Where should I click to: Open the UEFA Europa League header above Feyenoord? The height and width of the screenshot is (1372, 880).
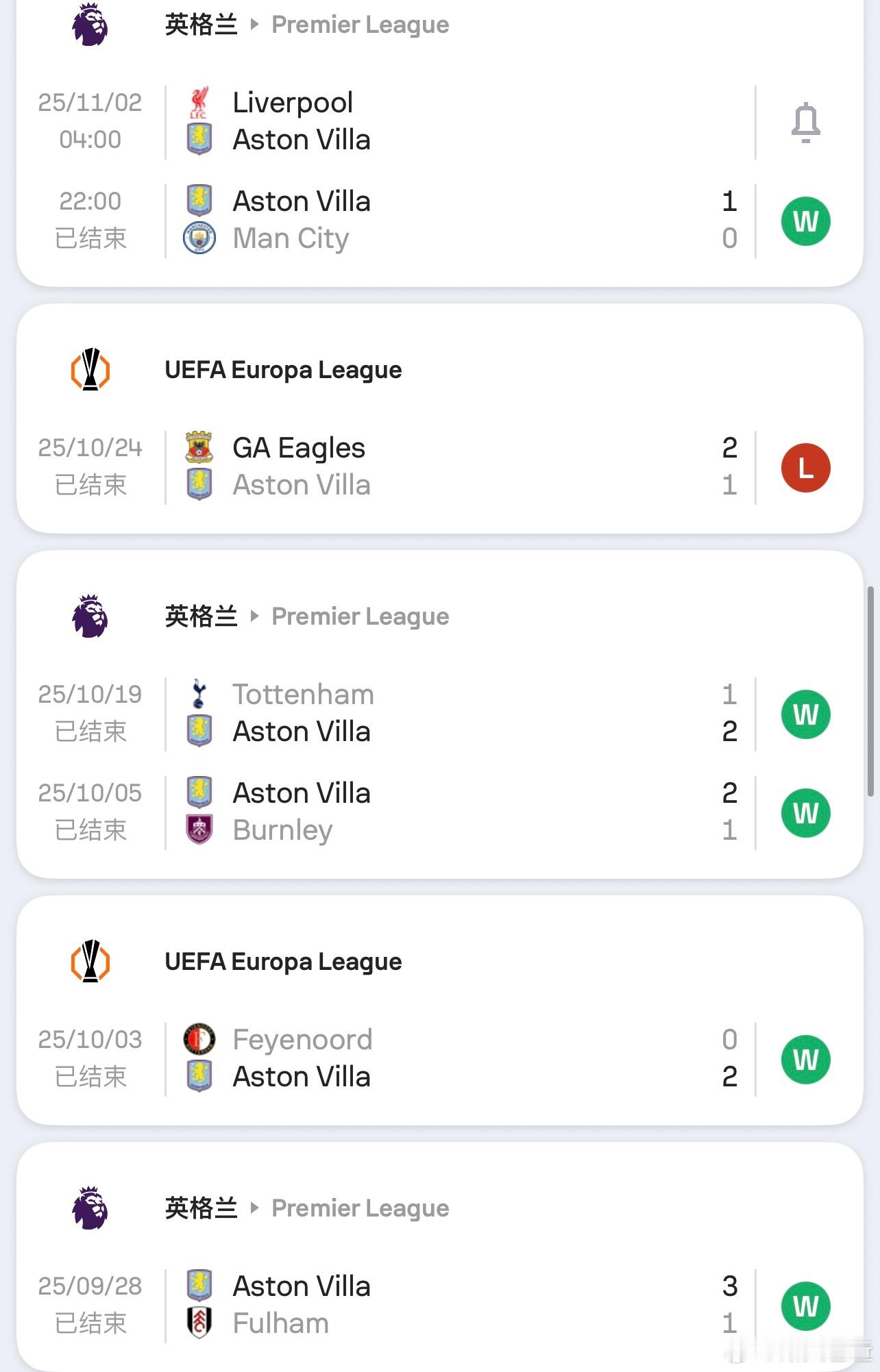pos(283,962)
